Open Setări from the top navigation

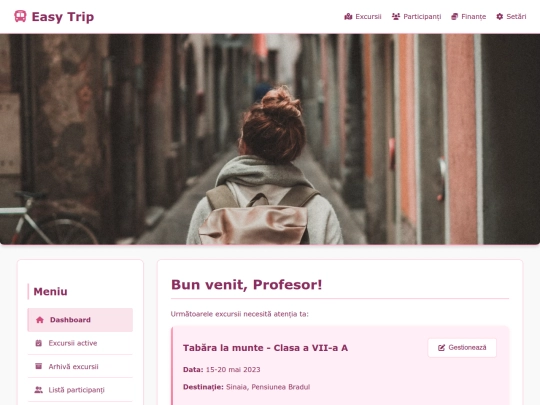tap(511, 17)
